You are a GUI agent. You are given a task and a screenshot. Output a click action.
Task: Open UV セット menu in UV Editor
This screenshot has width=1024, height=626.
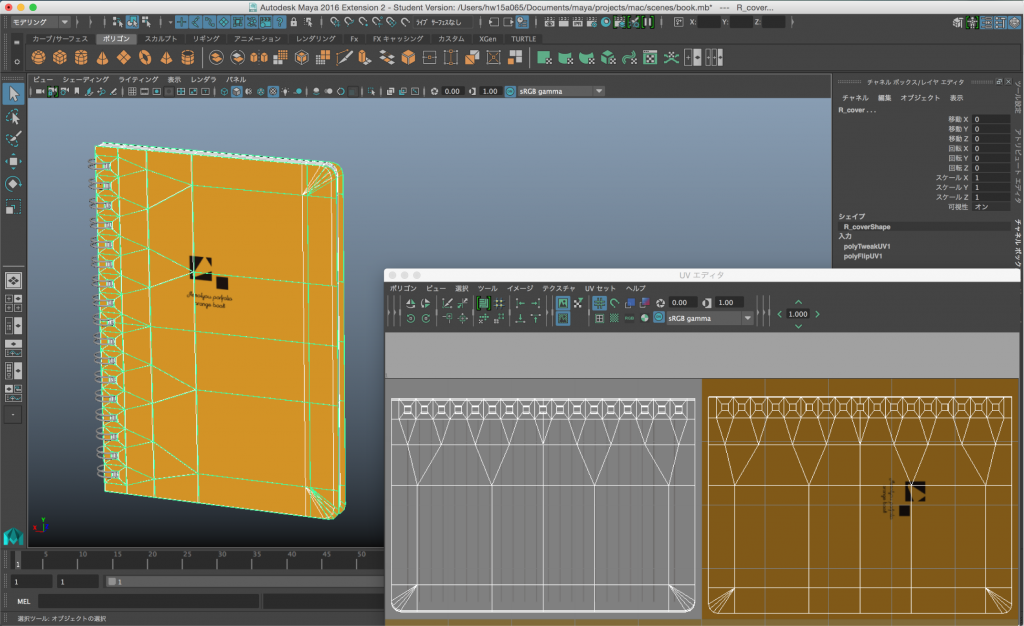(600, 289)
